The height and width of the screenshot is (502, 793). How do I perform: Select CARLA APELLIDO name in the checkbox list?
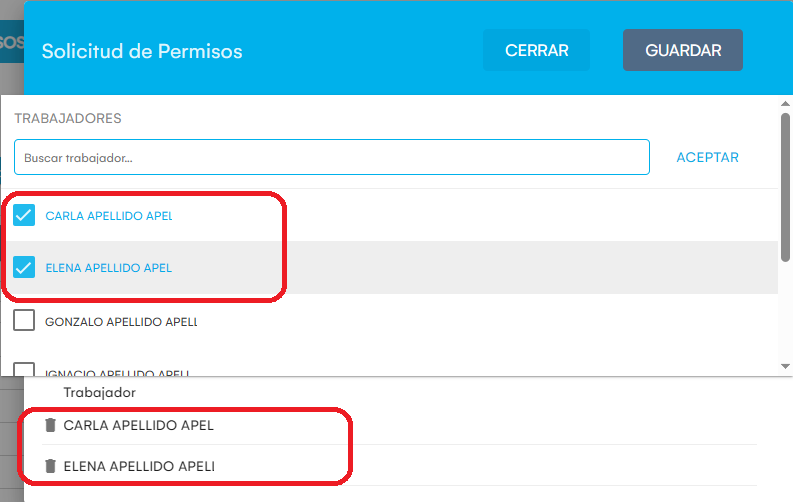108,216
